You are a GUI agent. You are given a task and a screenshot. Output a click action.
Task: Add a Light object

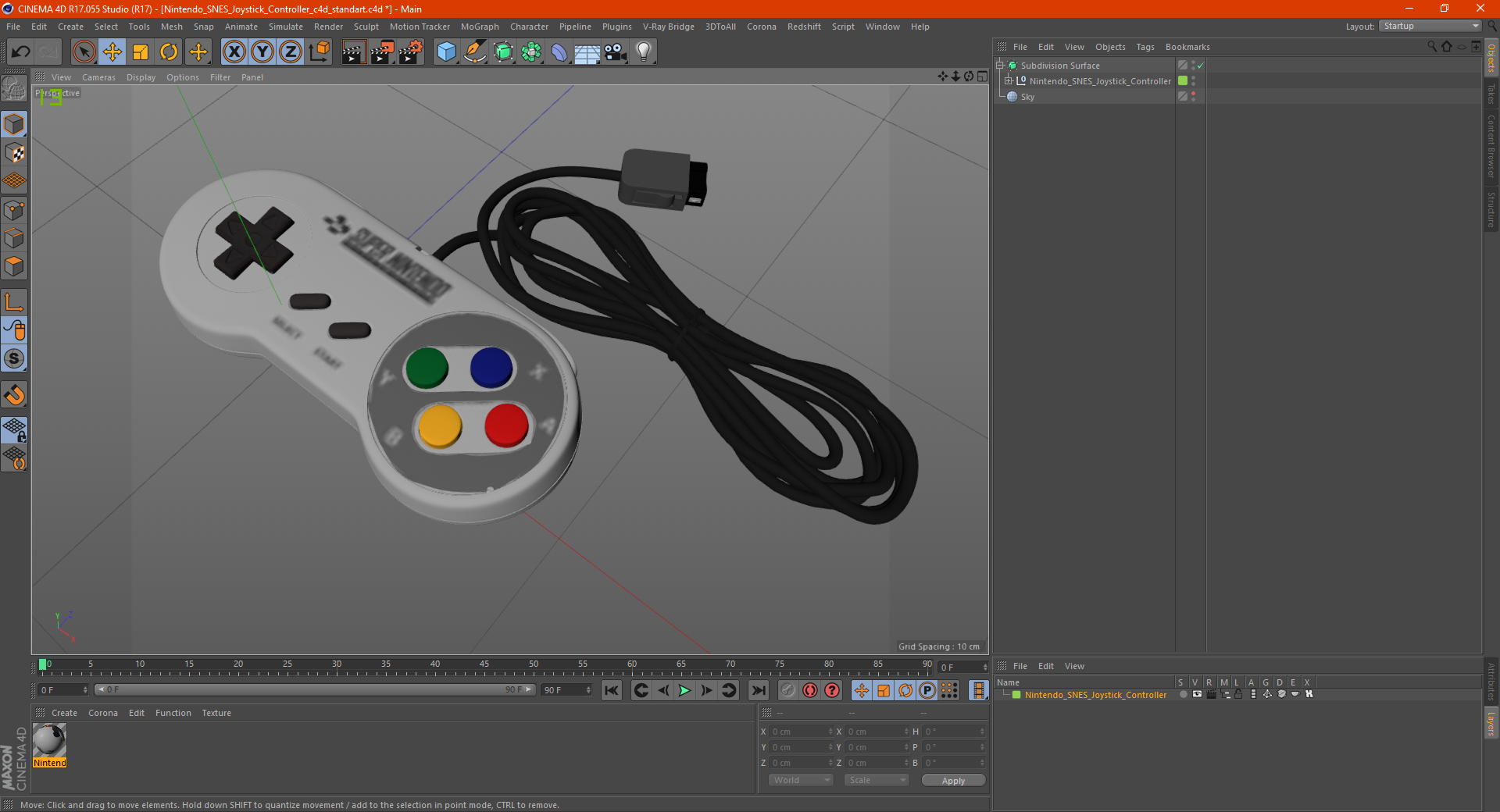click(x=644, y=52)
